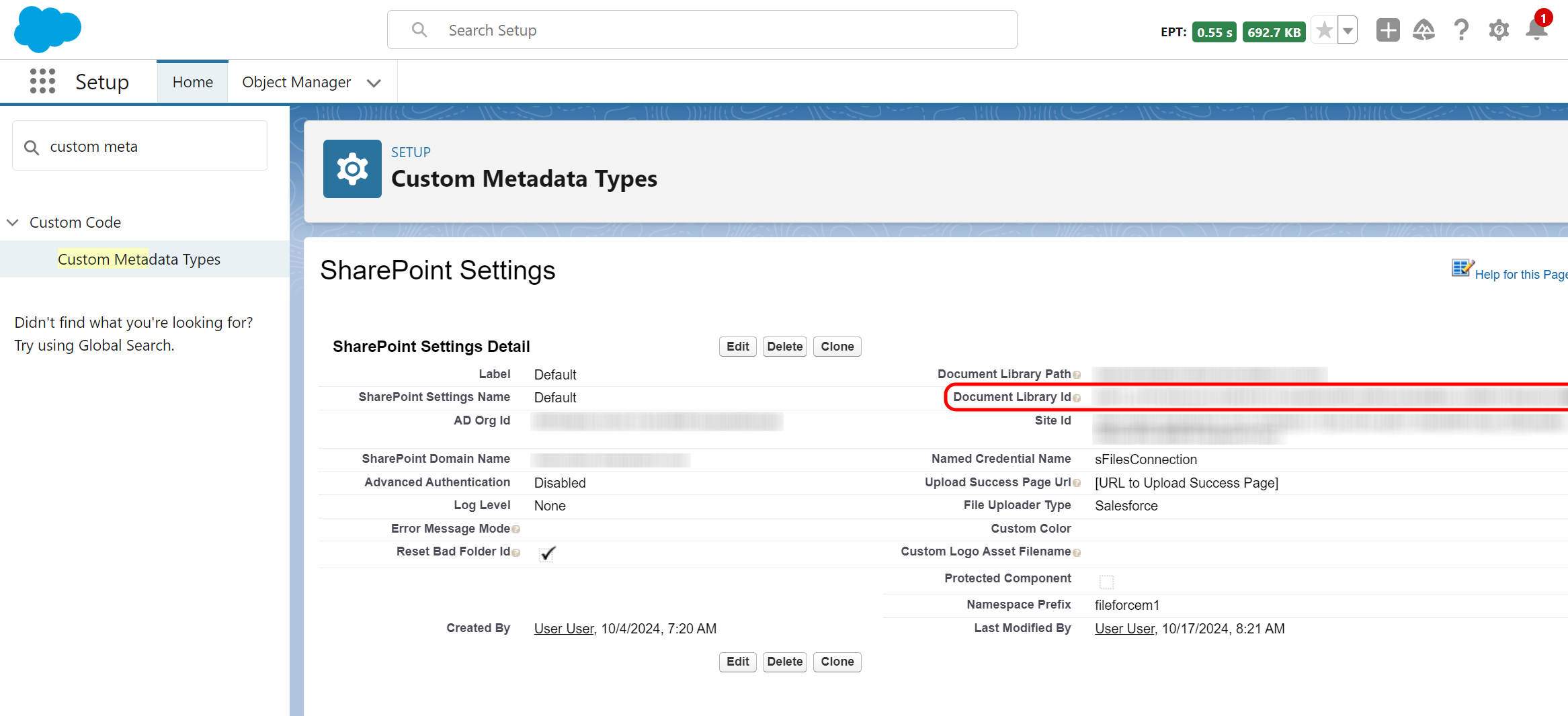Click the top Edit button
The width and height of the screenshot is (1568, 716).
pos(737,347)
